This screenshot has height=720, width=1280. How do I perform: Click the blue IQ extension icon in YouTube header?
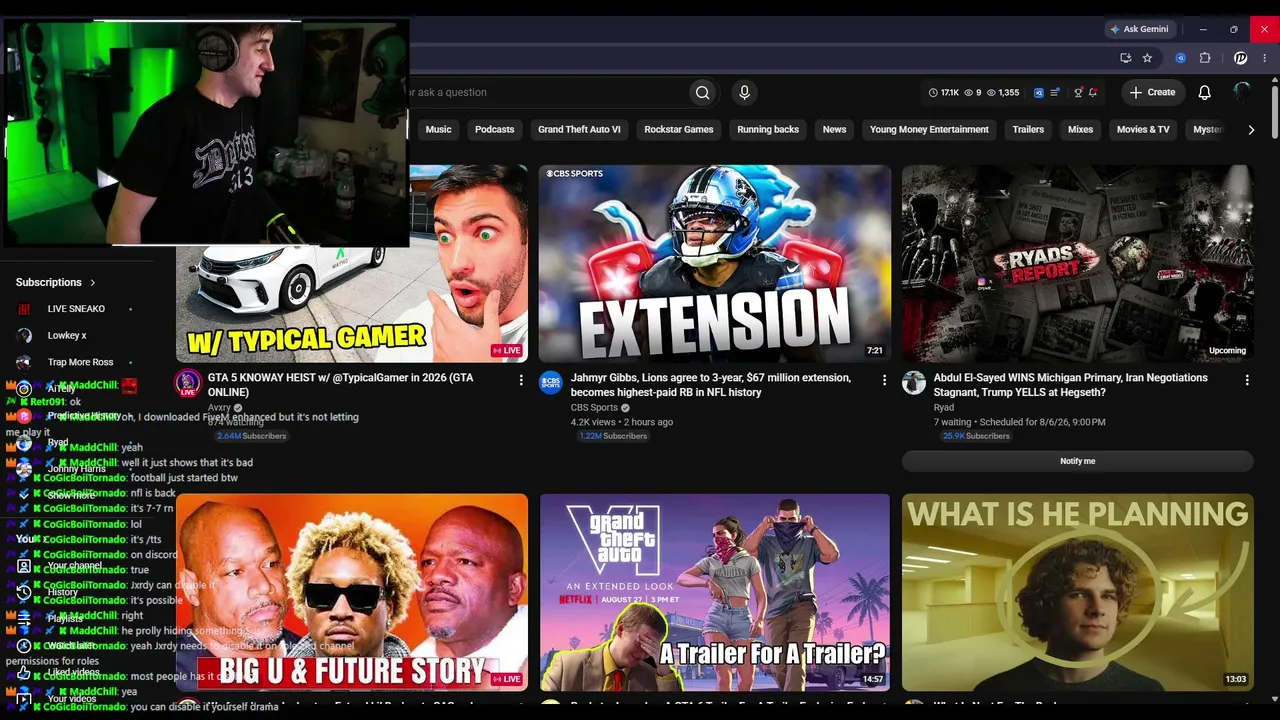coord(1039,93)
